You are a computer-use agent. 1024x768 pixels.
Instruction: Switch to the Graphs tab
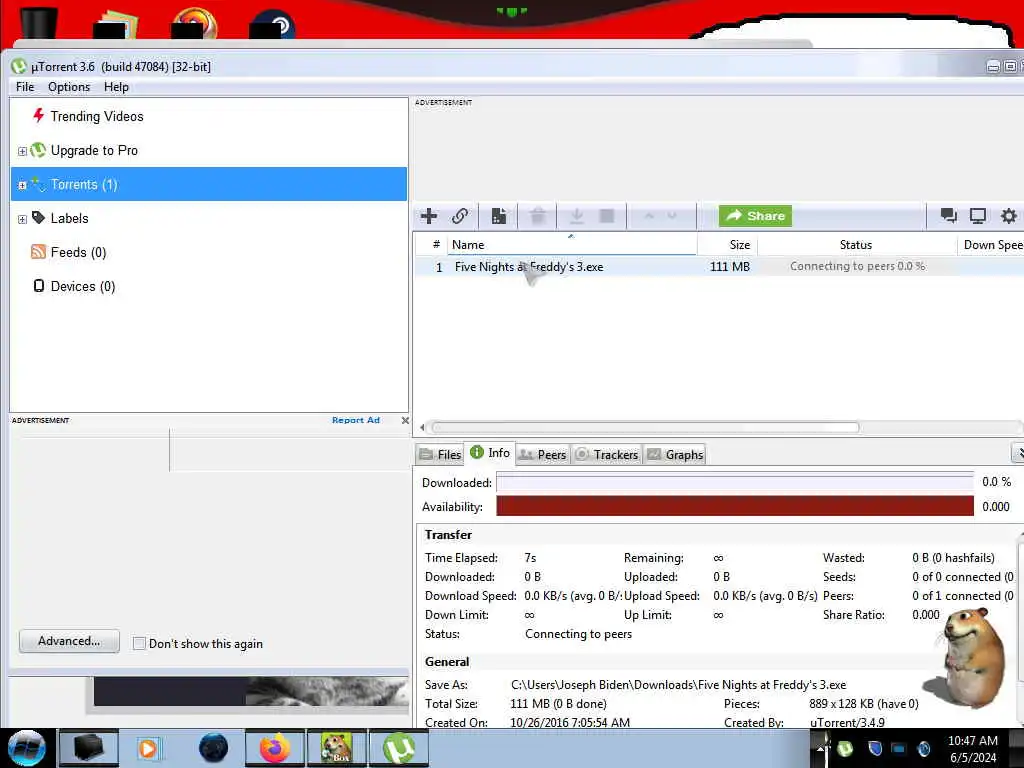pyautogui.click(x=675, y=455)
